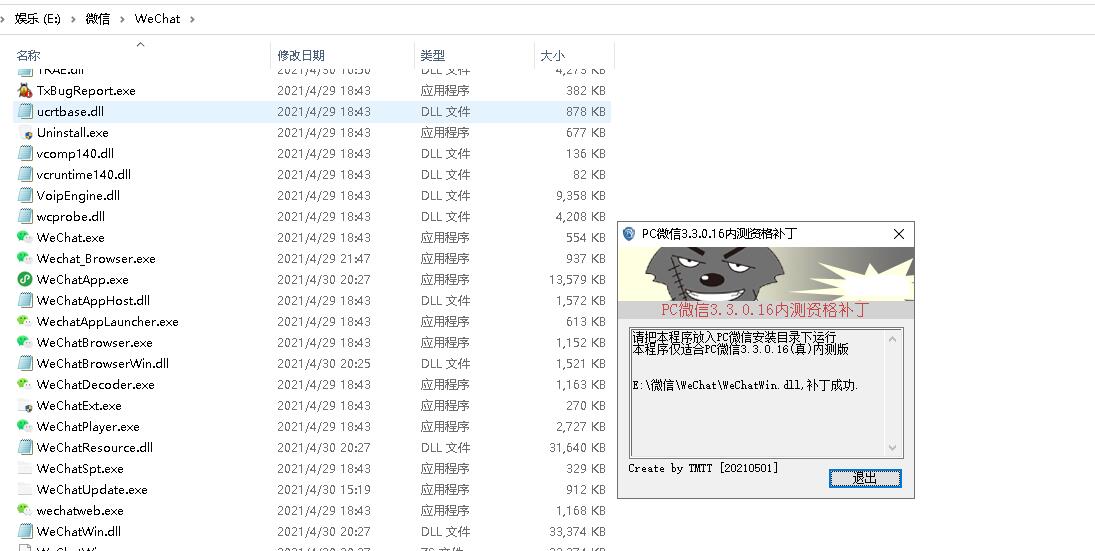Select file name TxBugReport.exe
This screenshot has height=551, width=1095.
tap(86, 91)
